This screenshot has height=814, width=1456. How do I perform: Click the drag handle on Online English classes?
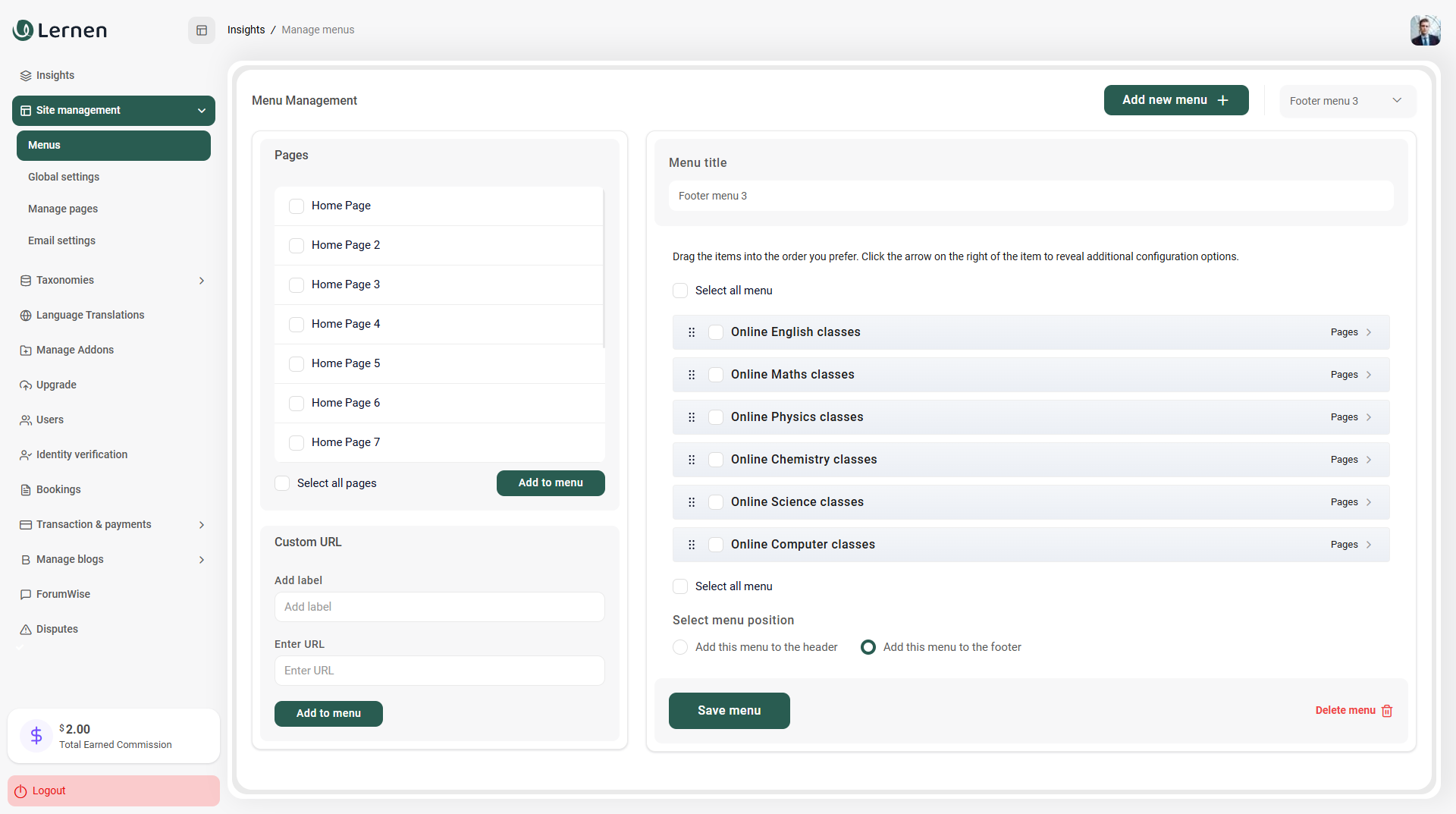coord(691,332)
